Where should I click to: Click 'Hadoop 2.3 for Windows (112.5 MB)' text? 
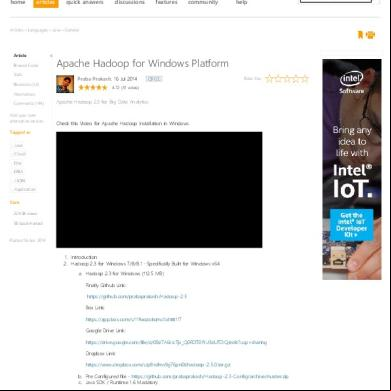pyautogui.click(x=125, y=274)
